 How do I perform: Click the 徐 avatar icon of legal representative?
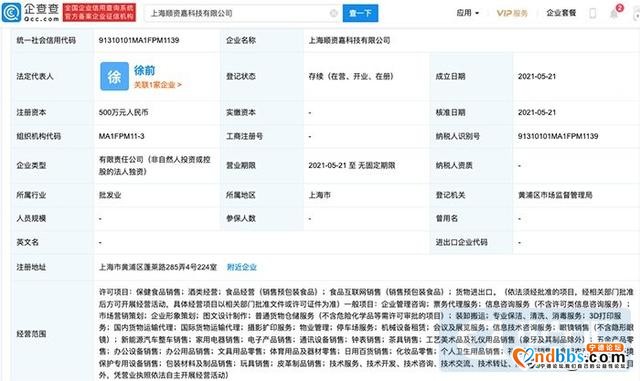tap(114, 76)
